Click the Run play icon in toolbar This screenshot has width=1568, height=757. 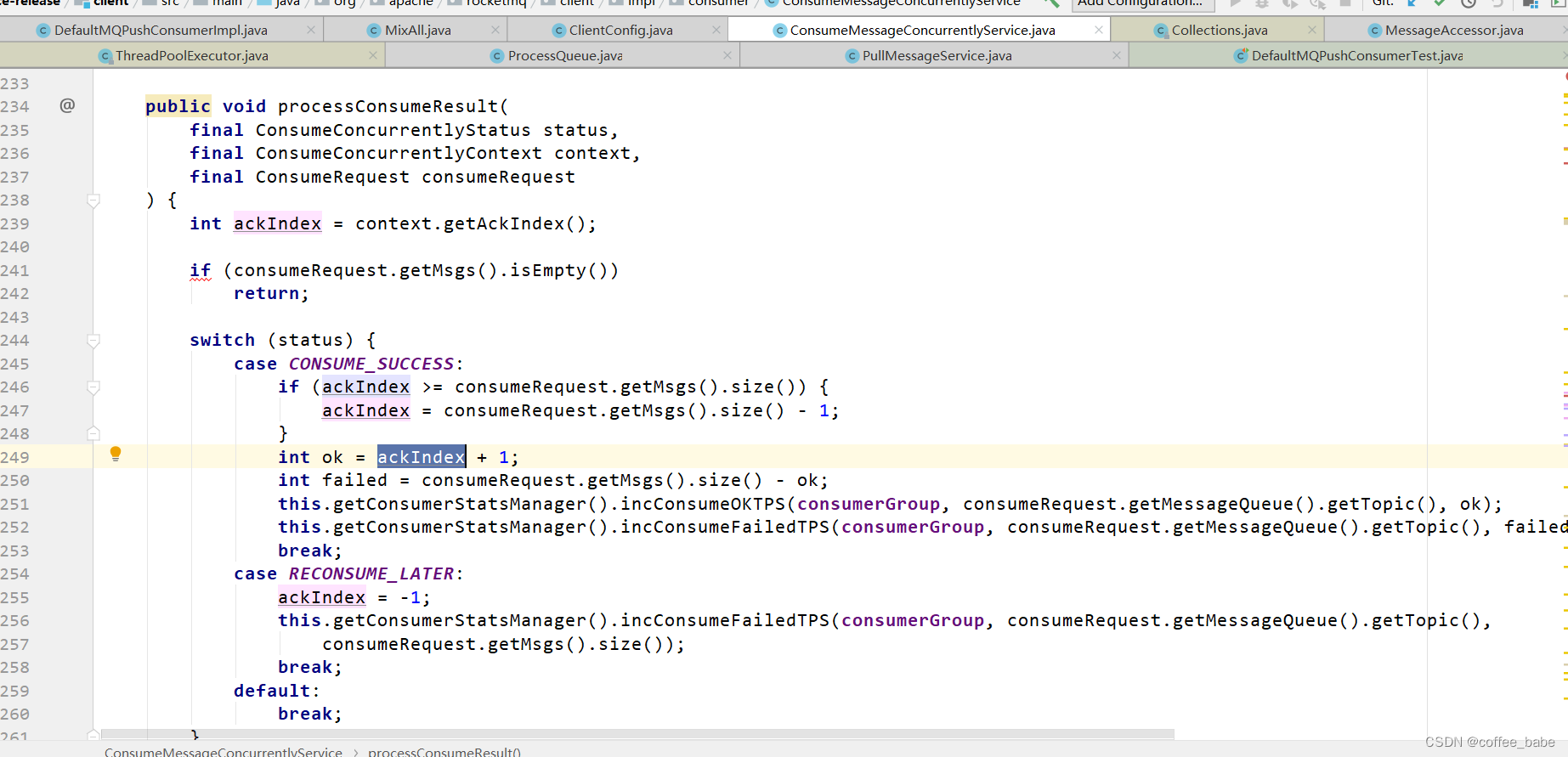click(1236, 3)
